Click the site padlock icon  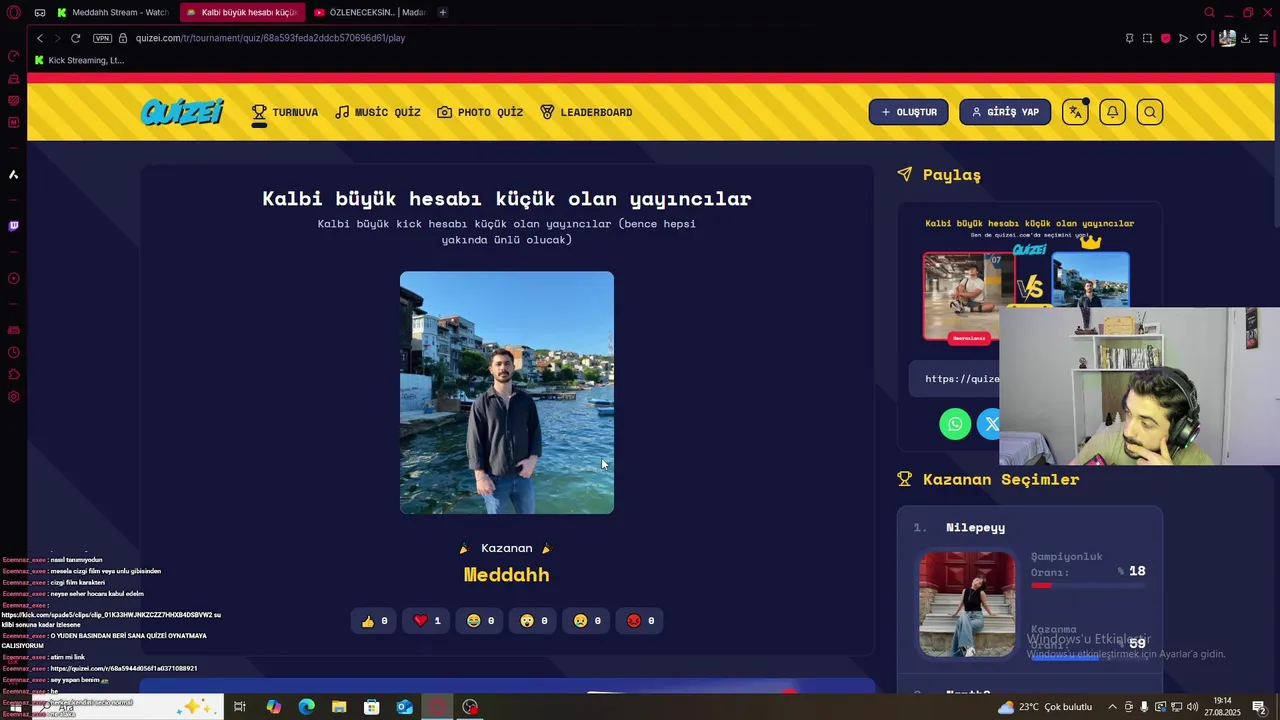pos(123,38)
